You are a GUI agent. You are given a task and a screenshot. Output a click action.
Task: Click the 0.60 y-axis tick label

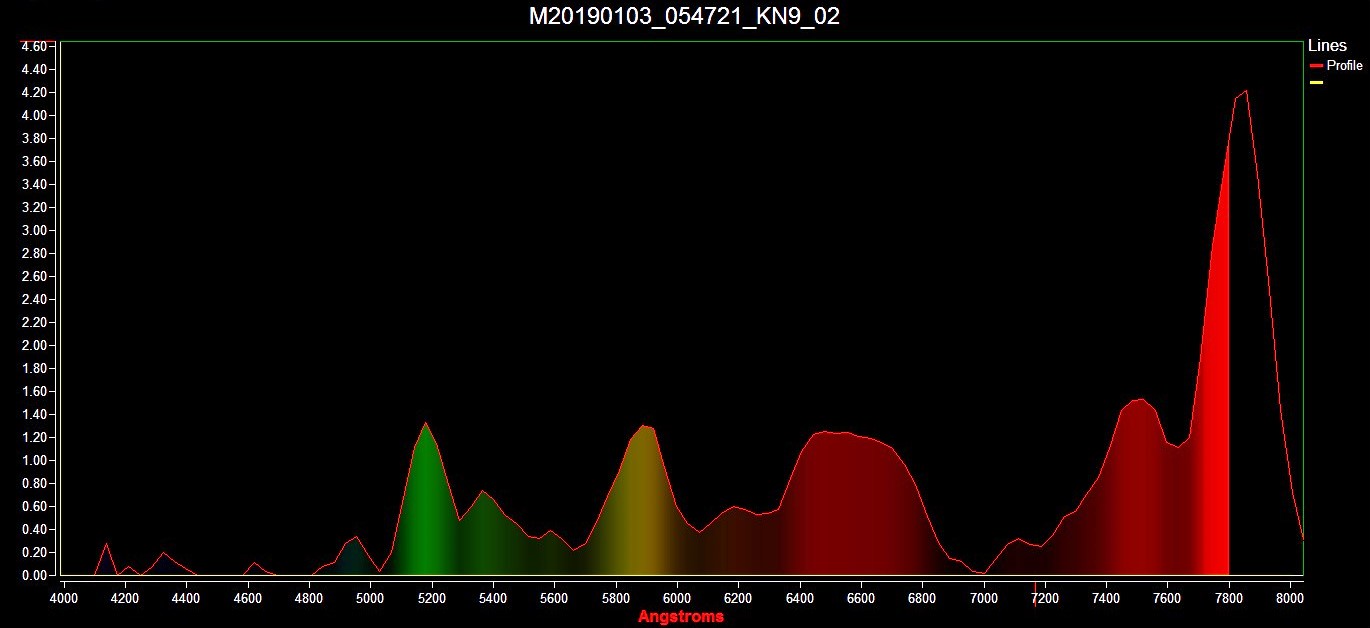pyautogui.click(x=34, y=507)
